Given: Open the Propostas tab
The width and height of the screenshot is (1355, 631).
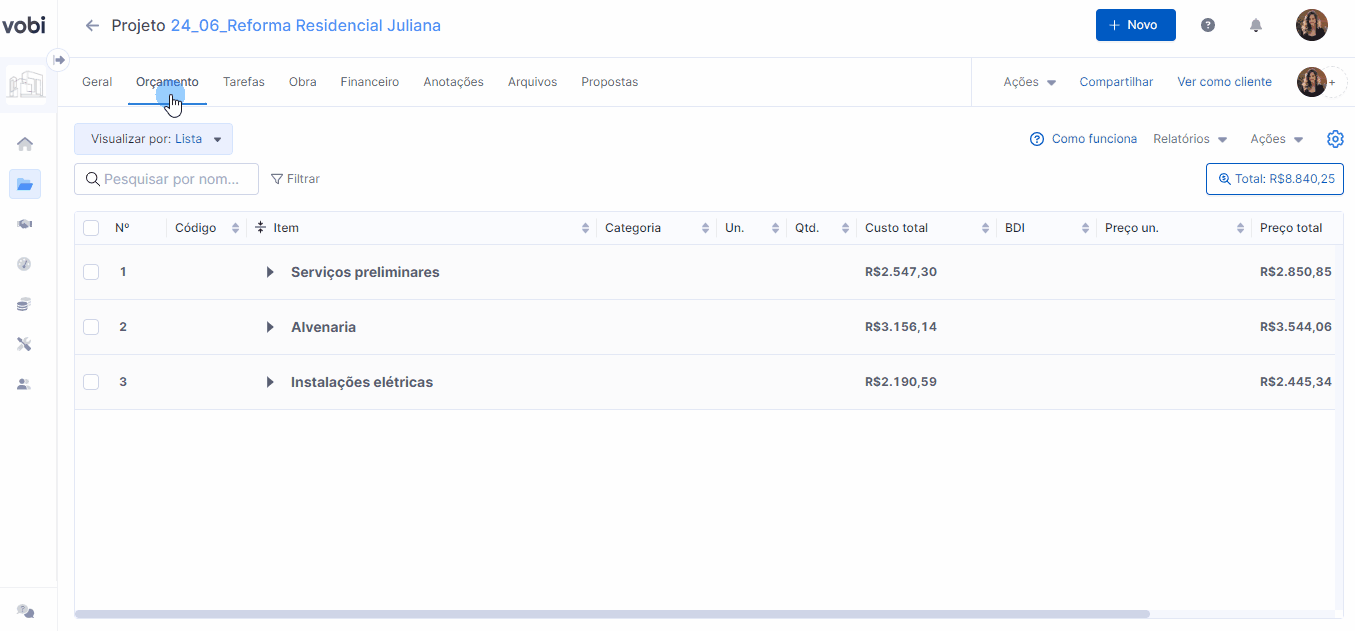Looking at the screenshot, I should (609, 82).
